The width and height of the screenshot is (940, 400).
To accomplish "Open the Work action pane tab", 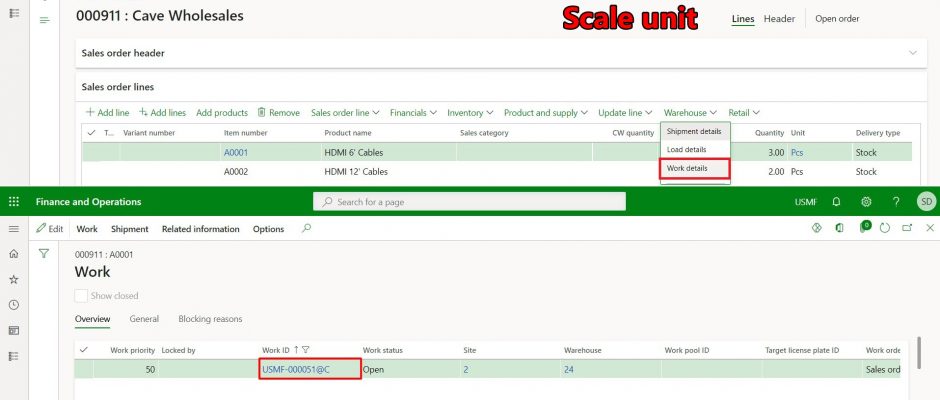I will pos(87,228).
